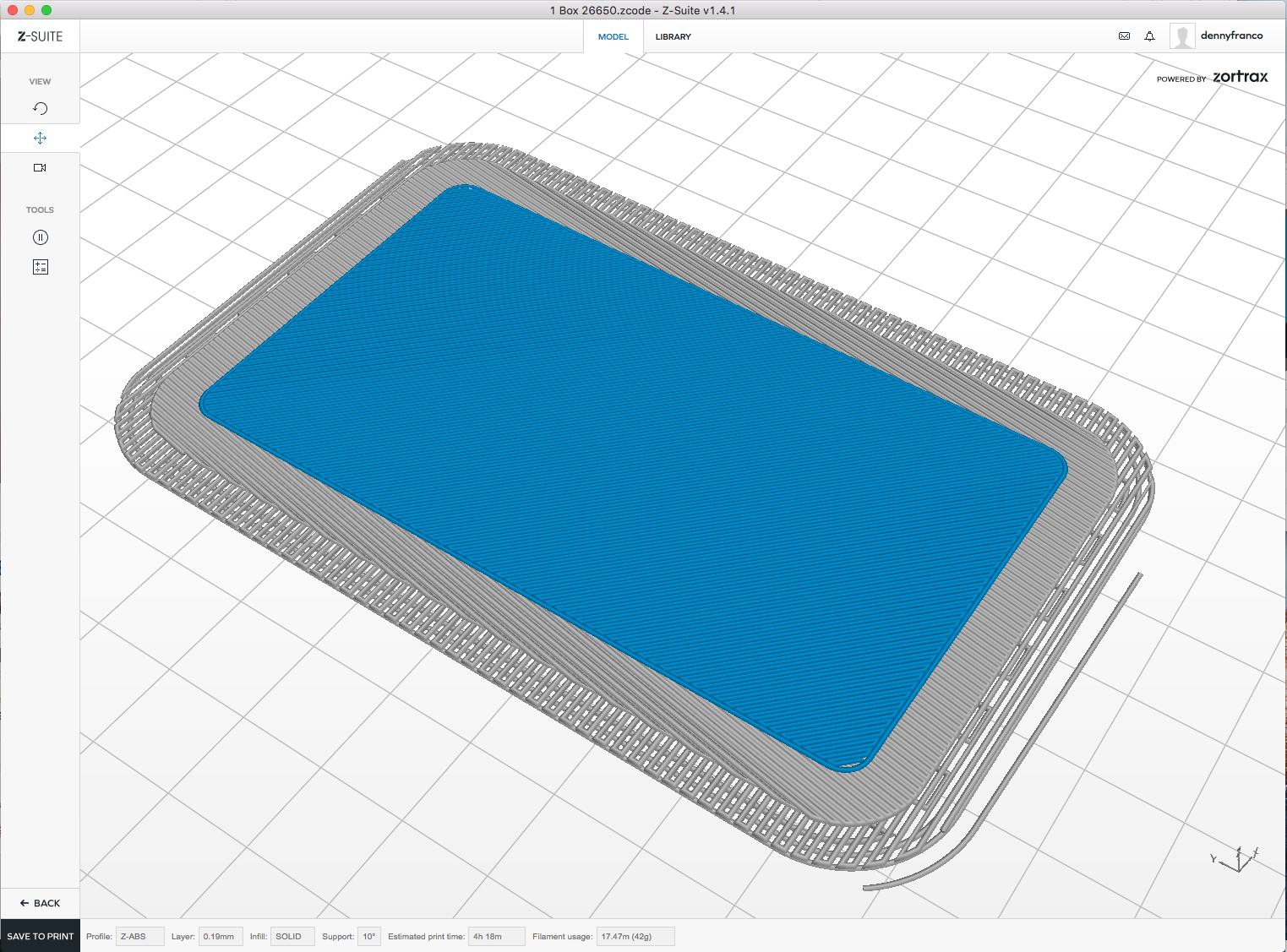Click the estimated print time value
This screenshot has width=1287, height=952.
(x=496, y=936)
